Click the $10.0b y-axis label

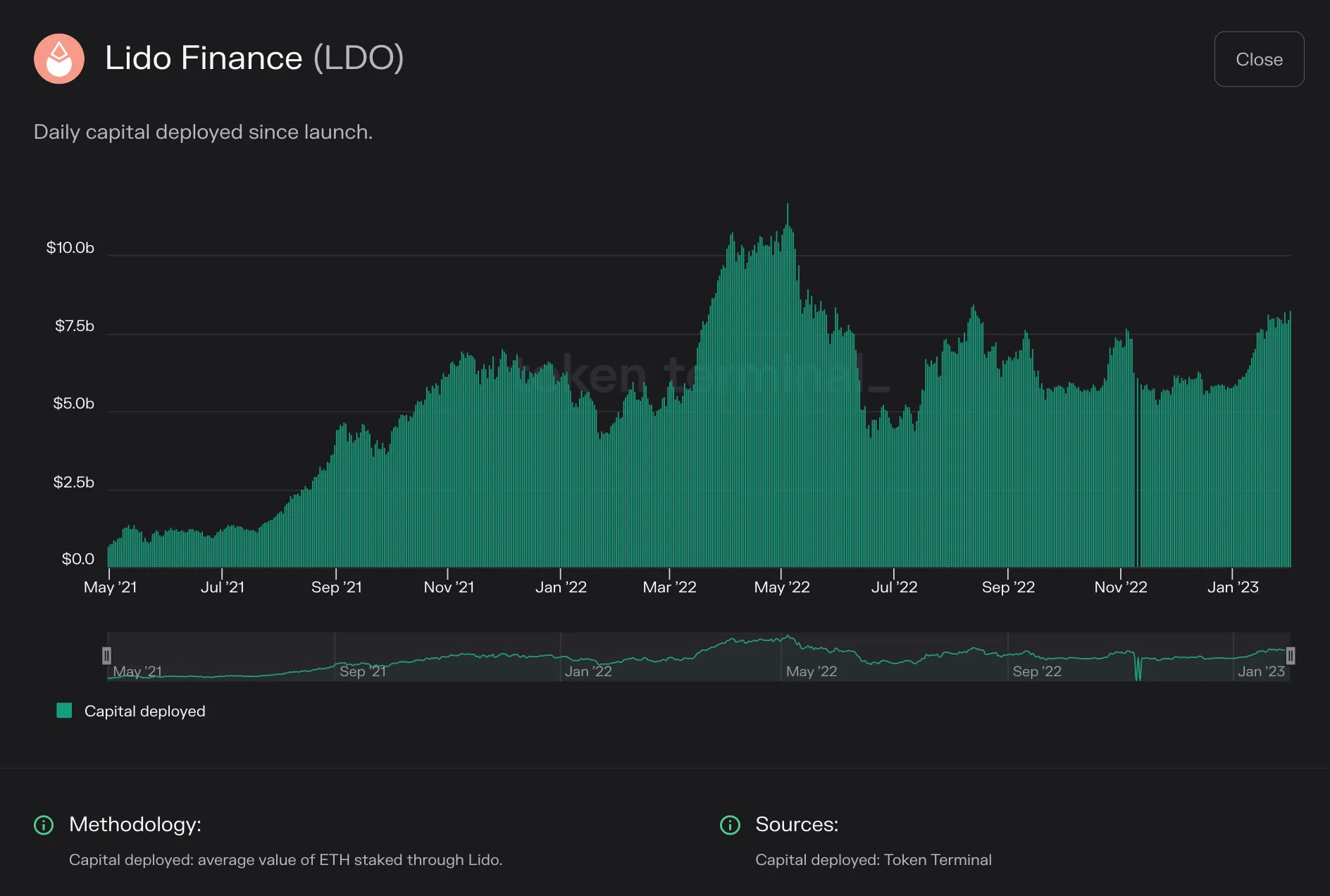(x=70, y=248)
